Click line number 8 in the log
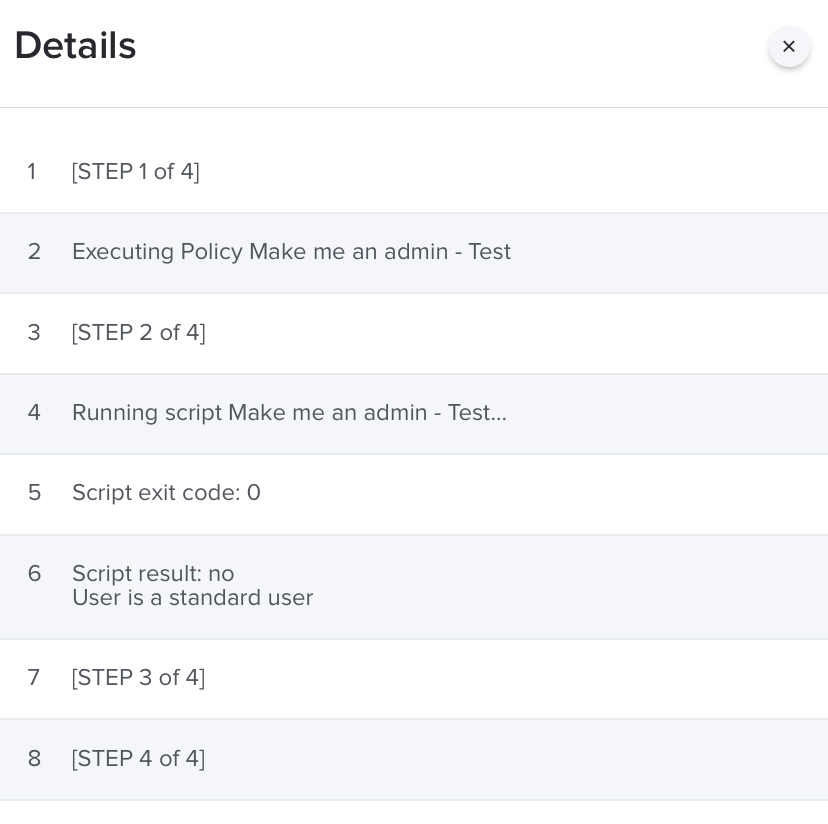 34,759
